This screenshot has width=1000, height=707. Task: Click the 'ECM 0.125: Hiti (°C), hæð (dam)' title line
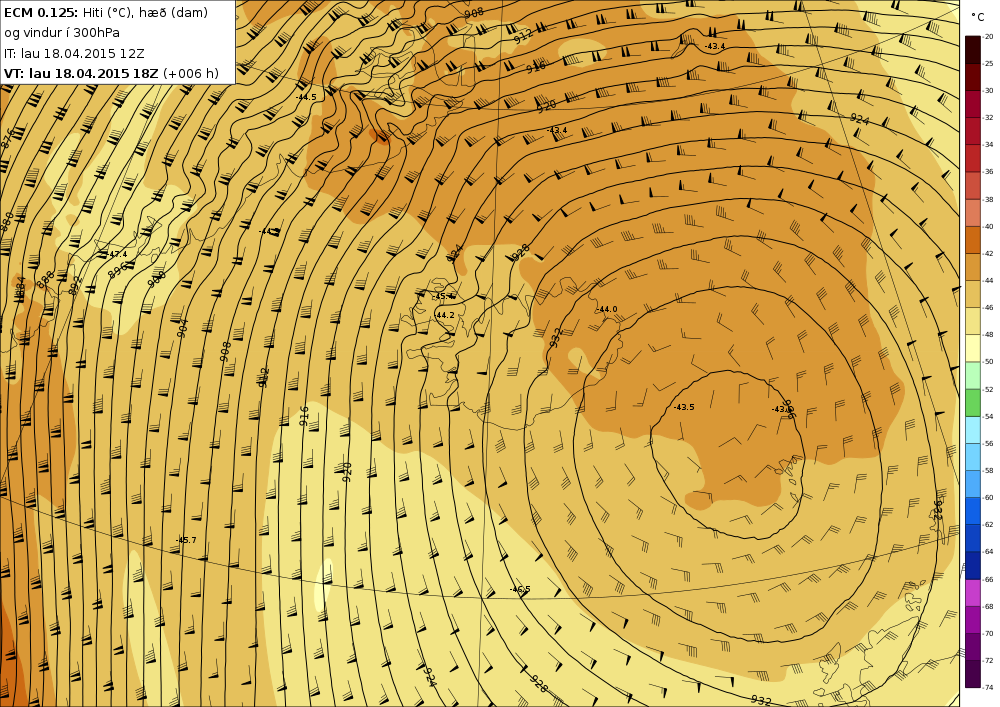click(106, 13)
